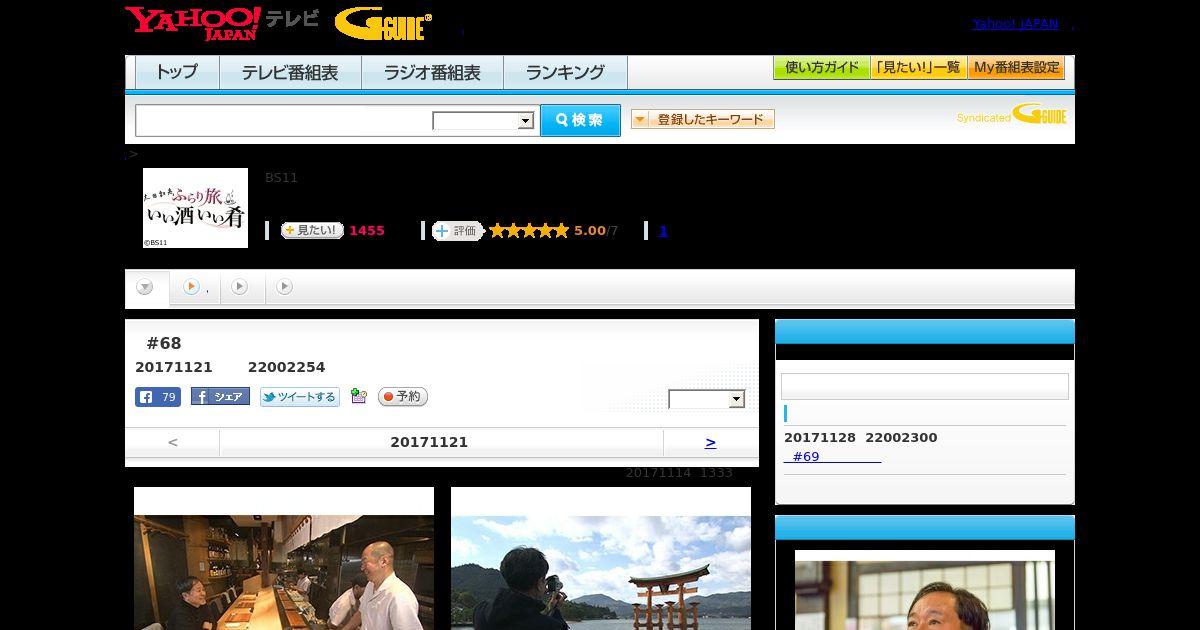Click the calendar add icon beside 予約
The image size is (1200, 630).
(x=359, y=397)
